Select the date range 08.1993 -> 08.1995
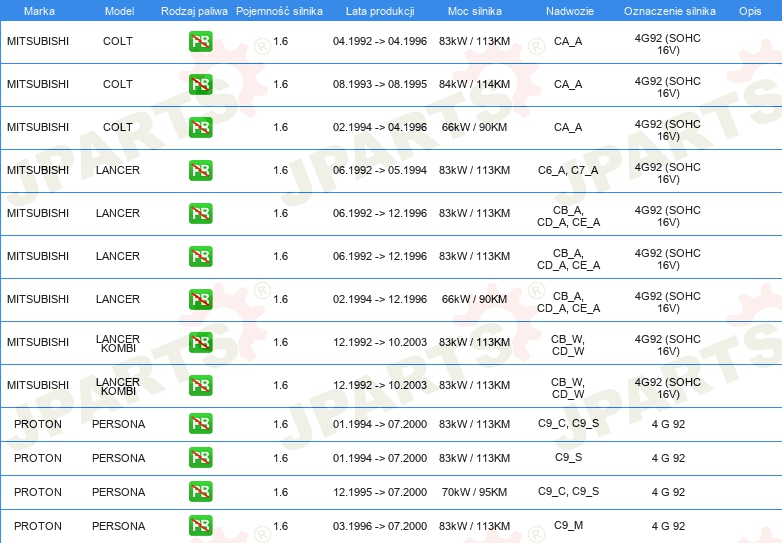Screen dimensions: 782x543 380,84
